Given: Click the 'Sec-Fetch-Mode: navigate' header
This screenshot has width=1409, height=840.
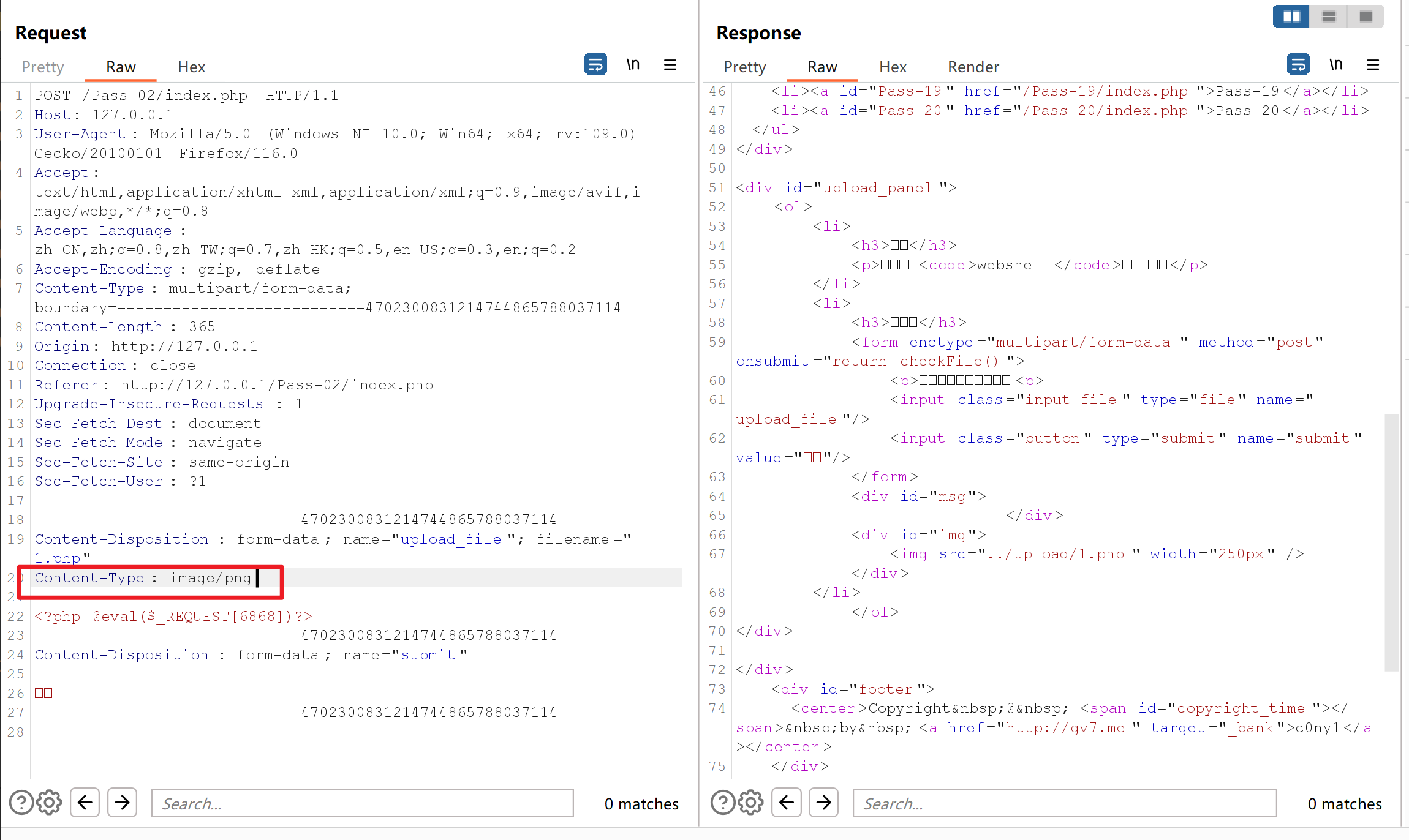Looking at the screenshot, I should 148,443.
